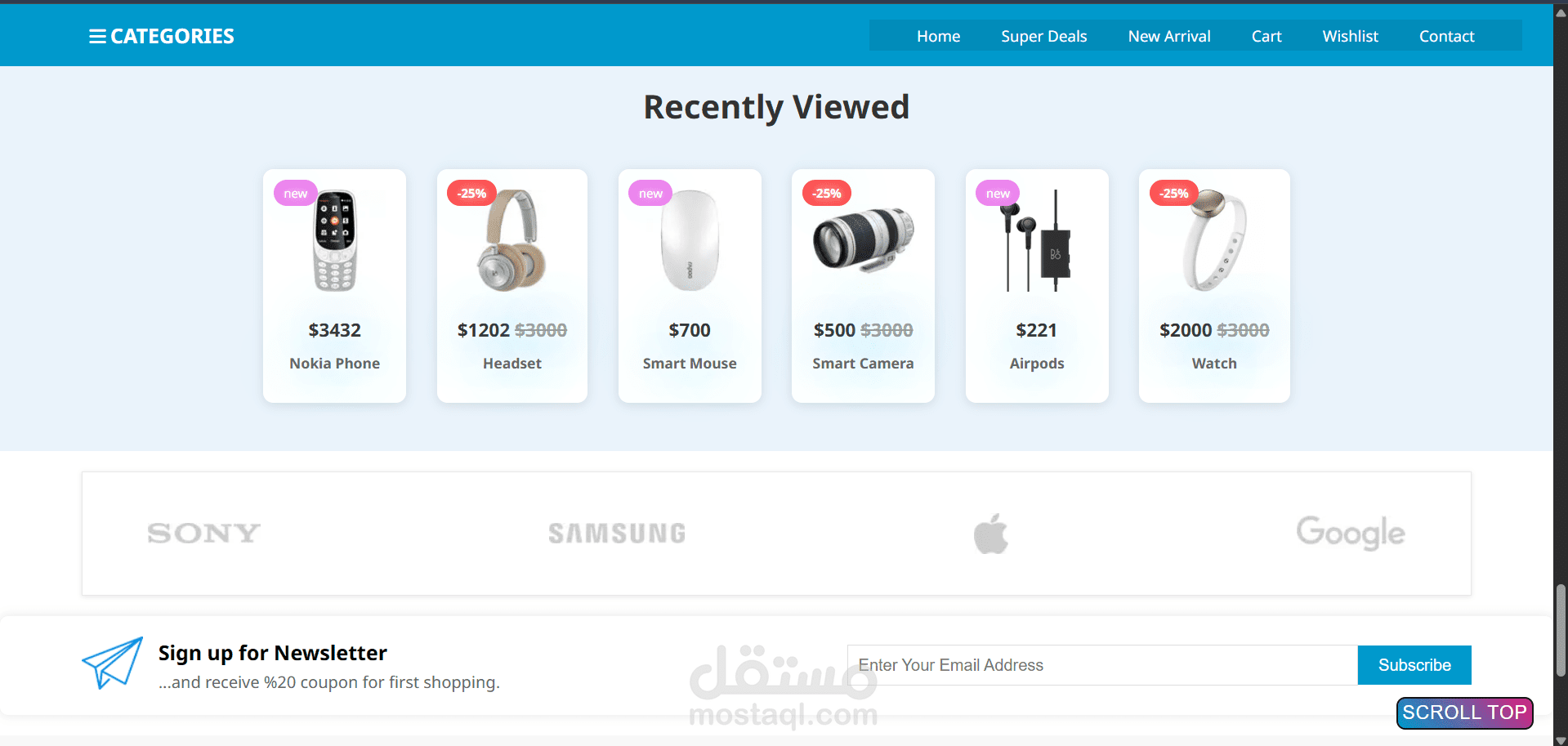Focus the Enter Your Email Address field
This screenshot has width=1568, height=746.
tap(1102, 665)
